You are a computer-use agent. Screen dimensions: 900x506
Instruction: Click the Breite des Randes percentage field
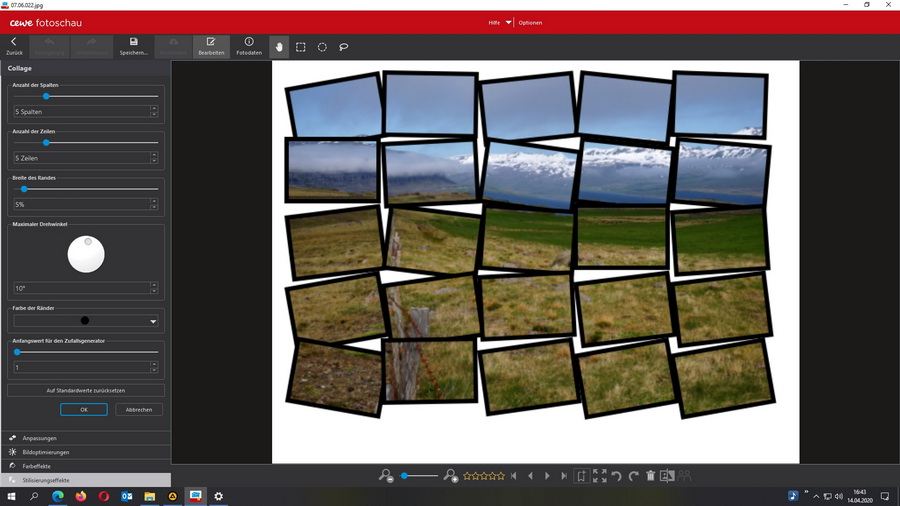[x=80, y=204]
